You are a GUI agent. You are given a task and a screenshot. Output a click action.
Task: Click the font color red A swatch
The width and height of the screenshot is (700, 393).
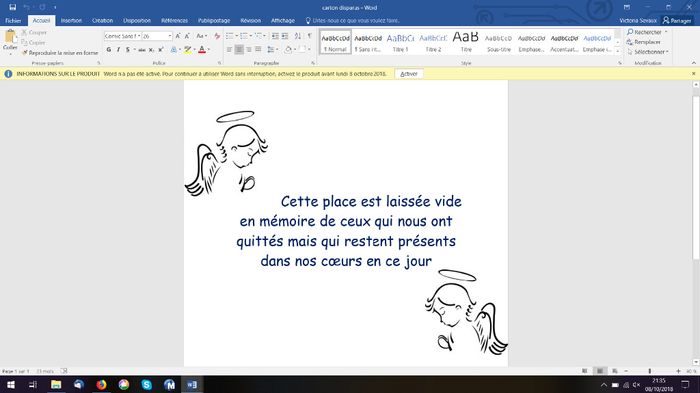pos(202,50)
